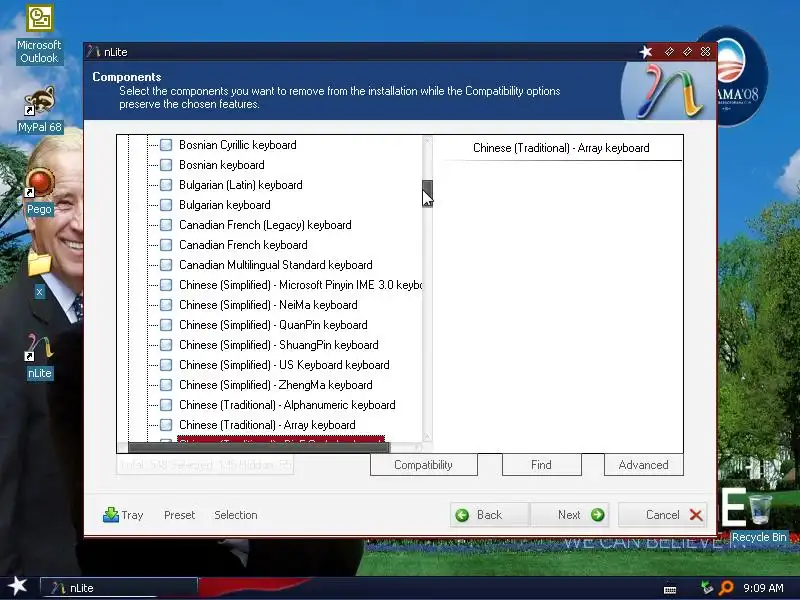Click the keyboard icon in system tray
Screen dimensions: 800x600
(x=670, y=589)
